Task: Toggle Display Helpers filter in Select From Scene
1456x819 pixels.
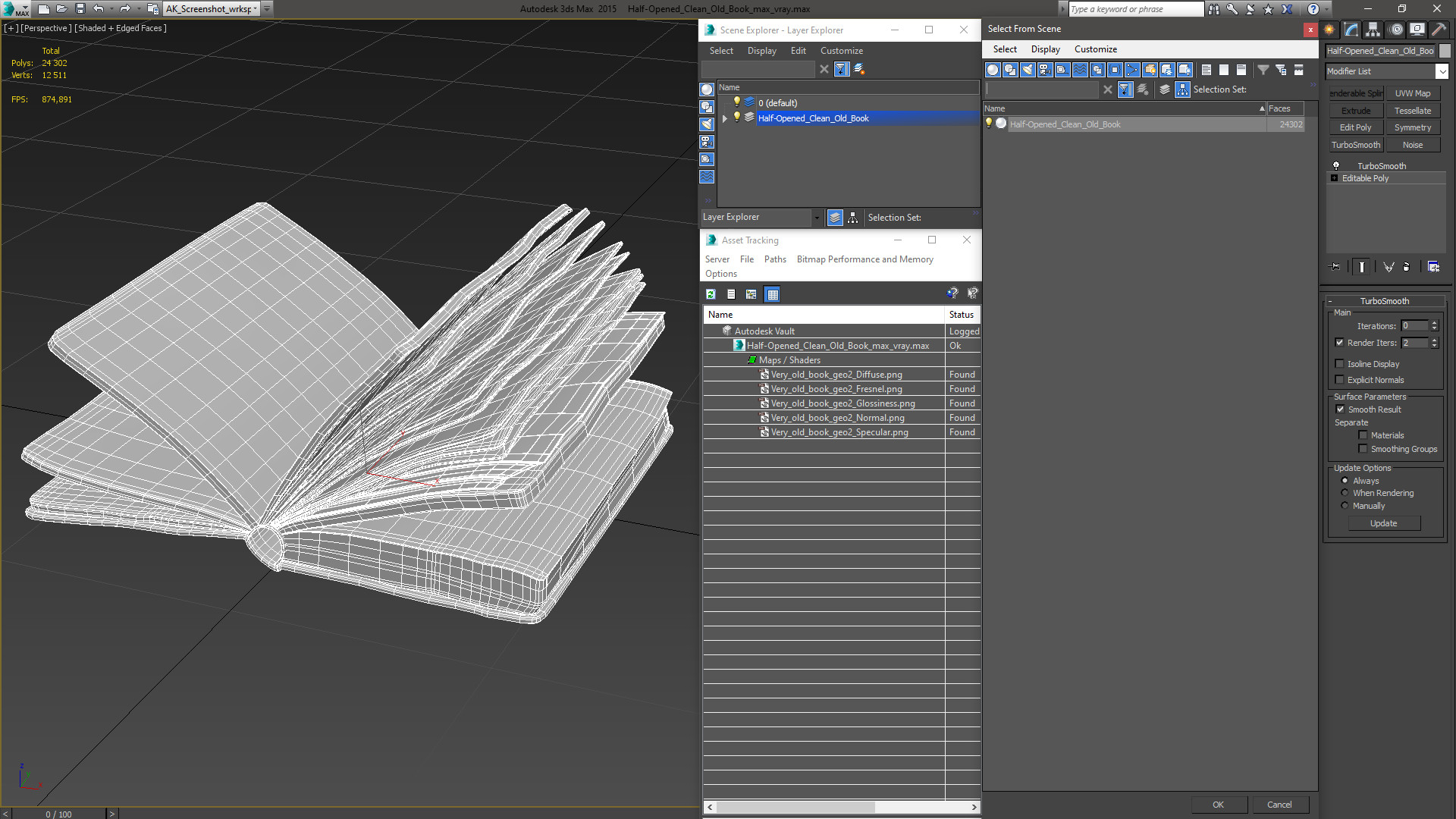Action: (1062, 70)
